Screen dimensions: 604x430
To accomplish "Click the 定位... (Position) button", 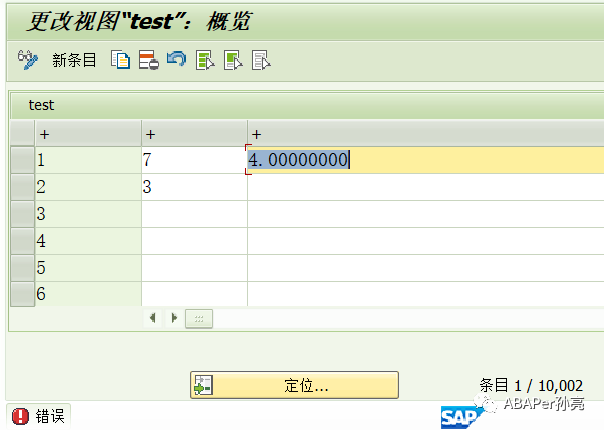I will click(x=294, y=385).
